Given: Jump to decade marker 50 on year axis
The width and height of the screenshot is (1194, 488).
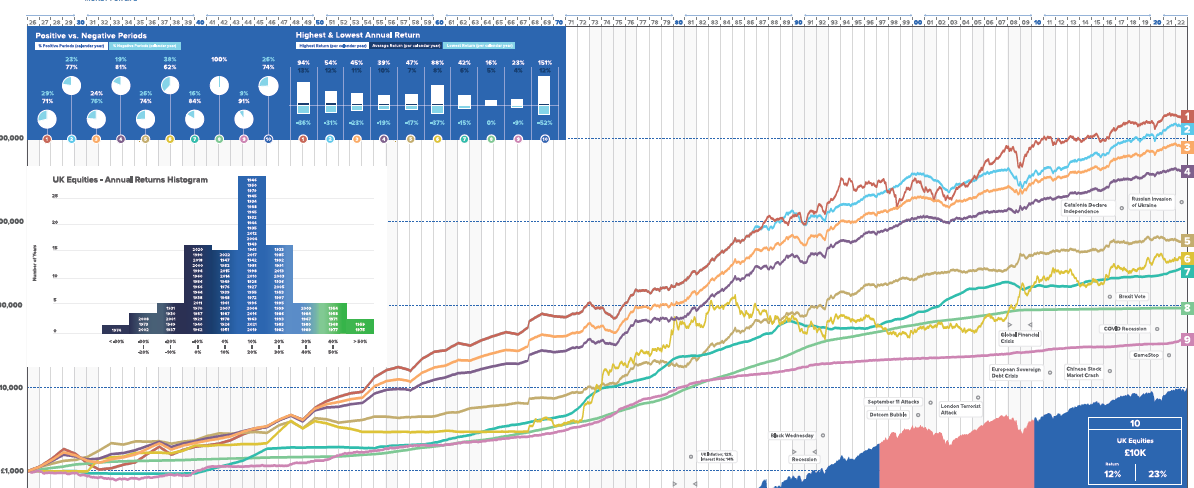Looking at the screenshot, I should pyautogui.click(x=320, y=23).
